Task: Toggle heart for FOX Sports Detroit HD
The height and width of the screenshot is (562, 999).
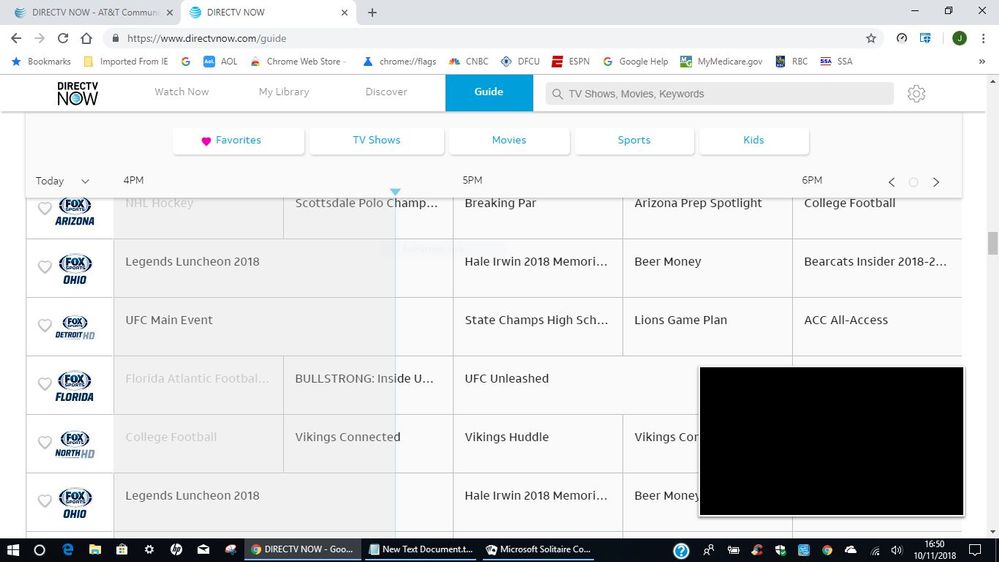Action: click(x=44, y=326)
